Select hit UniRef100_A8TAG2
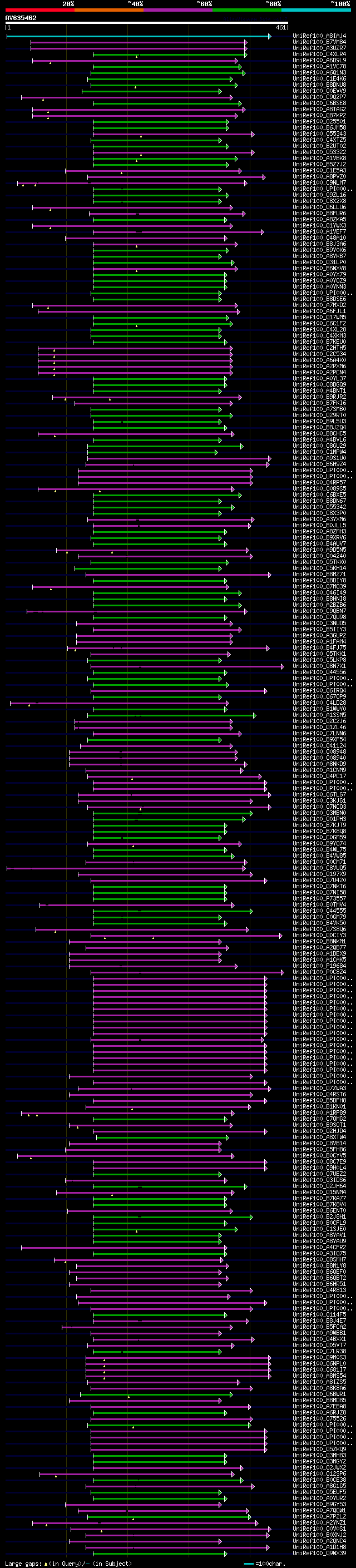The image size is (356, 1568). click(319, 110)
